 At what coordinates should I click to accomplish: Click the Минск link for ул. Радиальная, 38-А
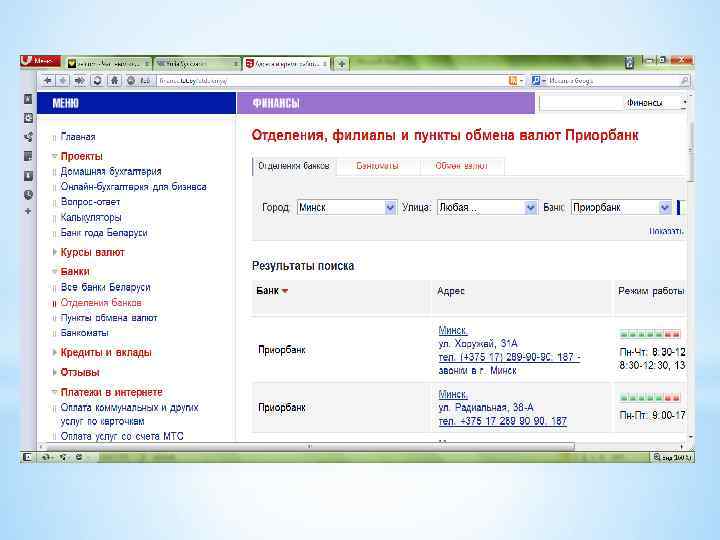(x=453, y=394)
